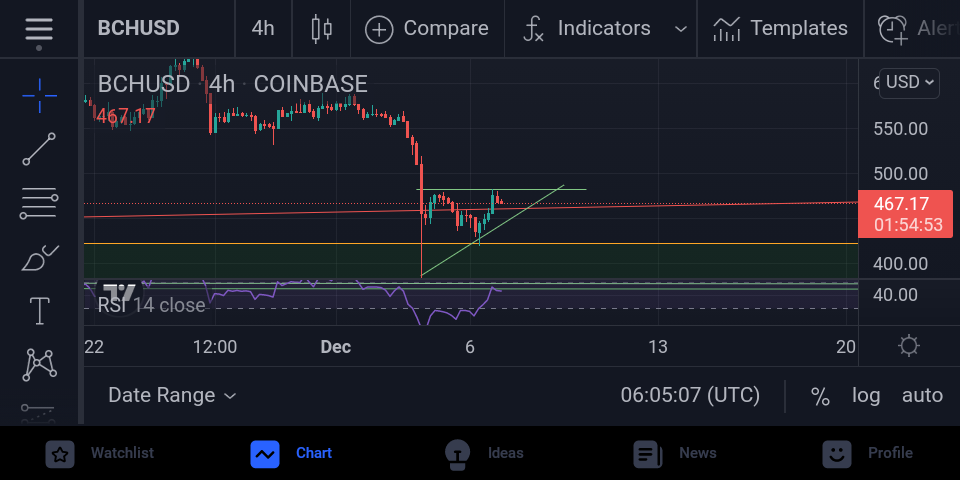Screen dimensions: 960x480
Task: Change candlestick chart style
Action: [x=321, y=29]
